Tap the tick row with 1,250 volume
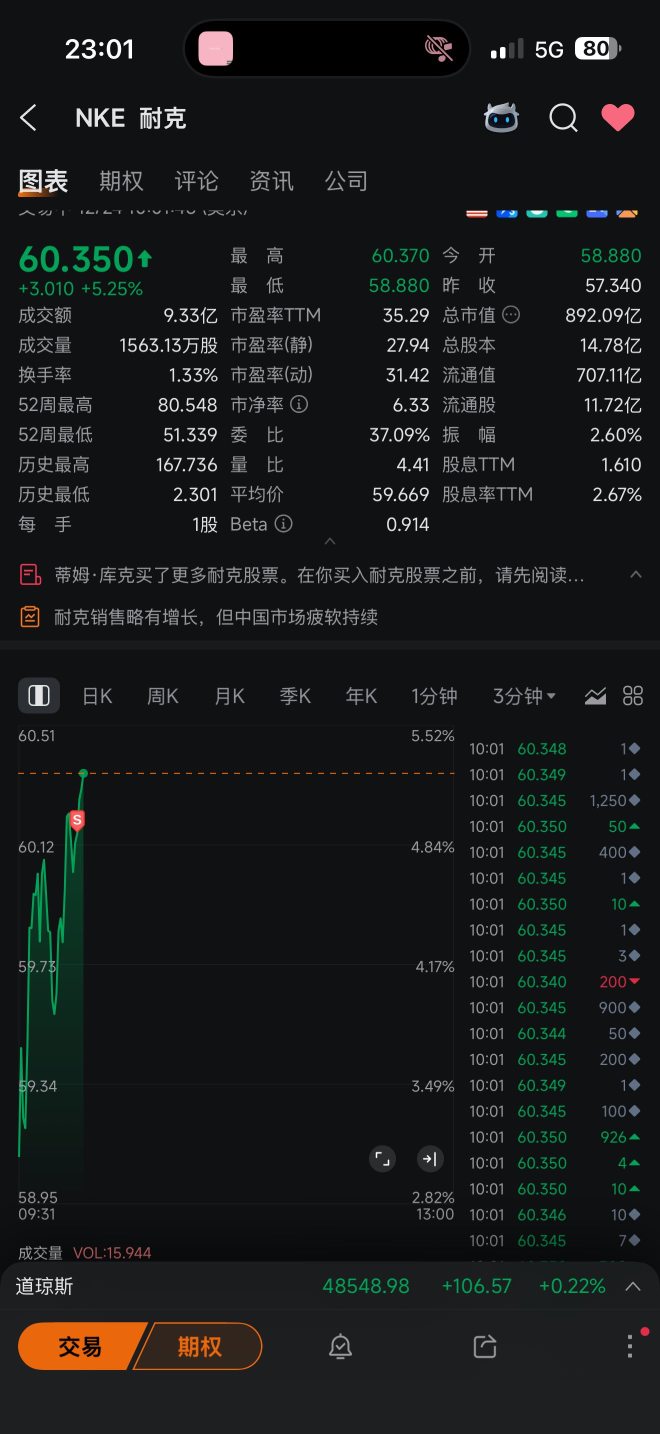This screenshot has width=660, height=1434. point(555,801)
